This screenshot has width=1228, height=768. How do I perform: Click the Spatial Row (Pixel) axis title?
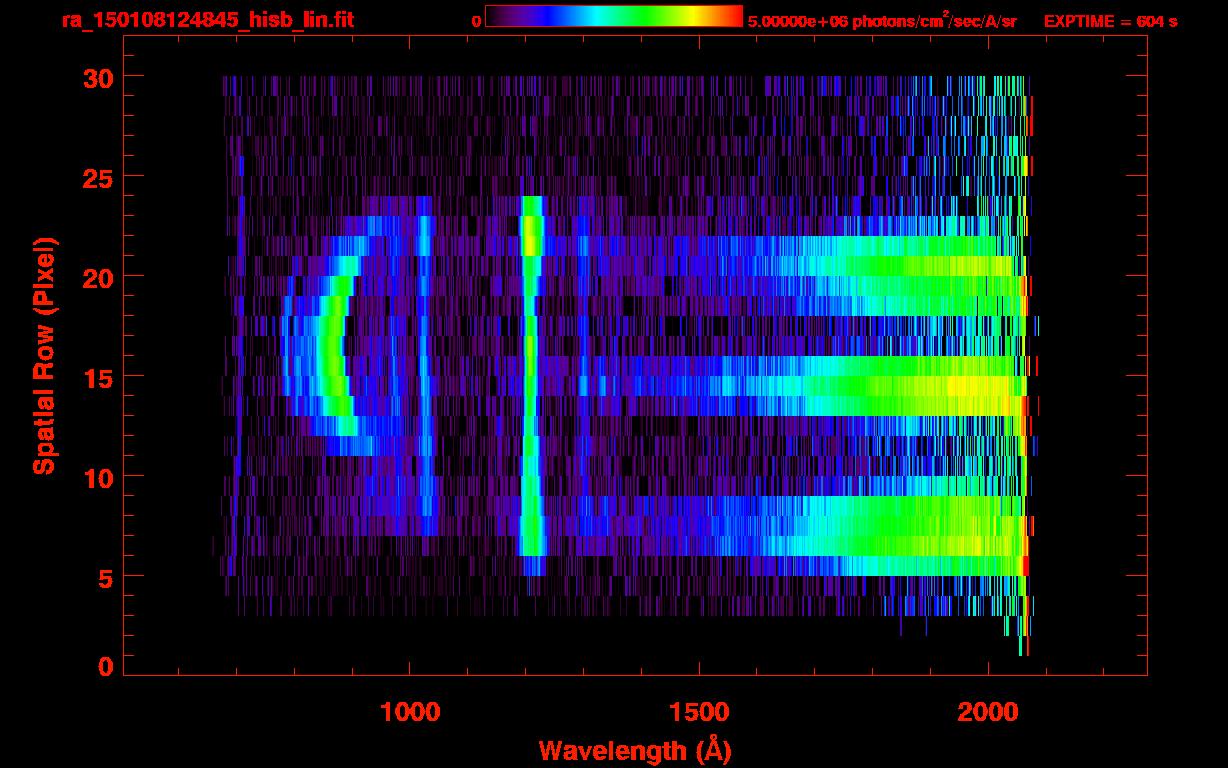pyautogui.click(x=45, y=355)
